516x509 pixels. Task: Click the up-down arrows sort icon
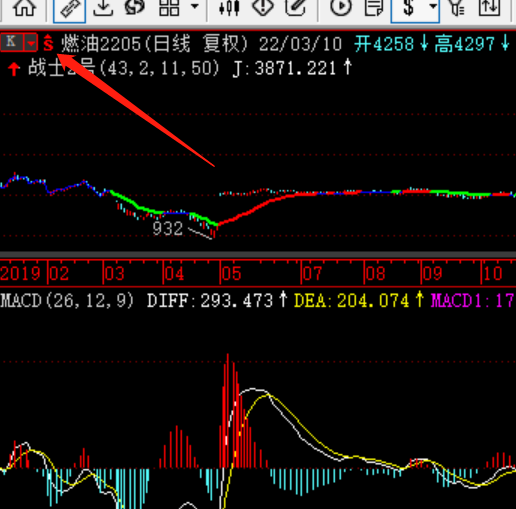coord(489,7)
